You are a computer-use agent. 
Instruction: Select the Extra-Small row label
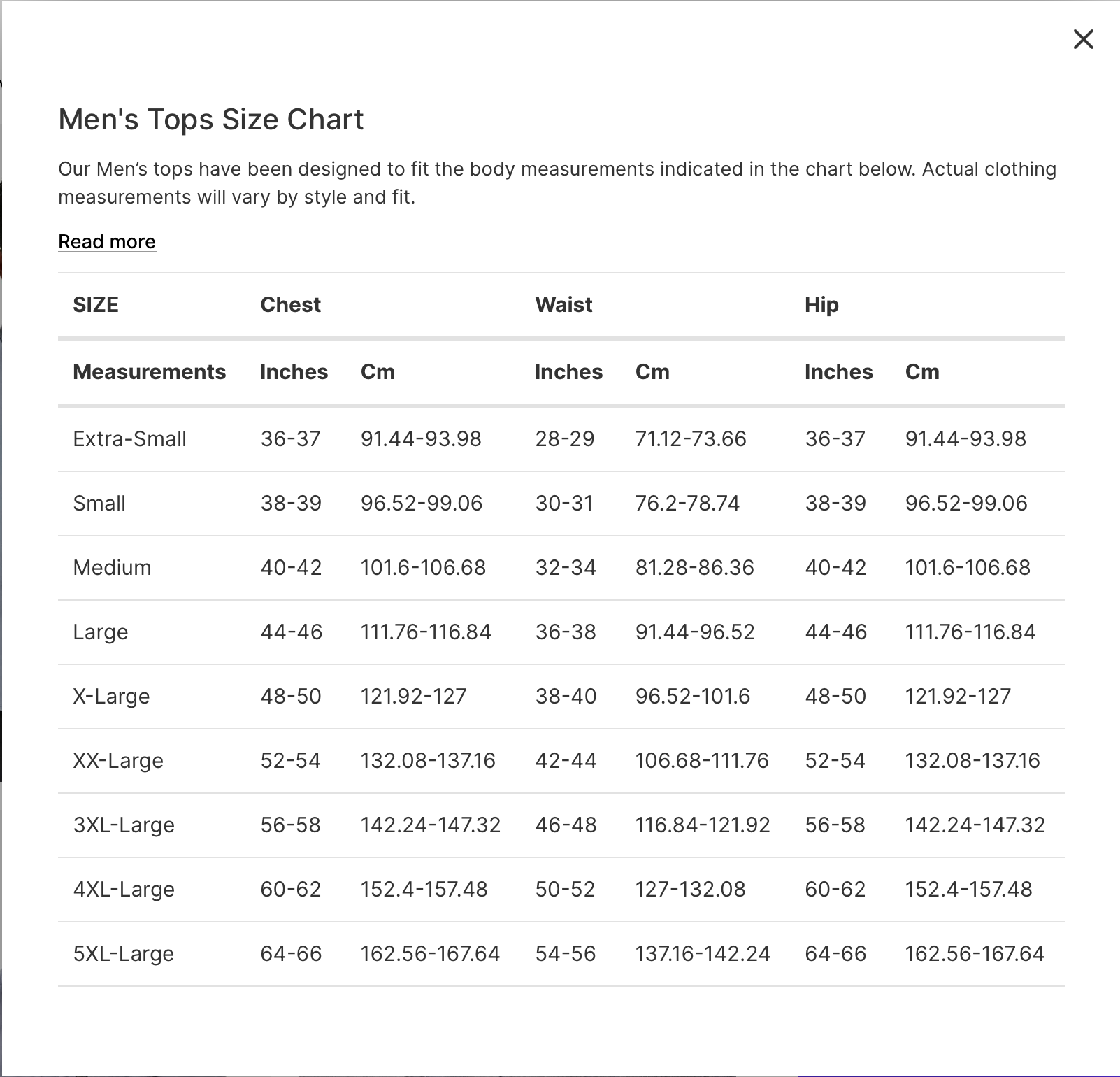(129, 439)
